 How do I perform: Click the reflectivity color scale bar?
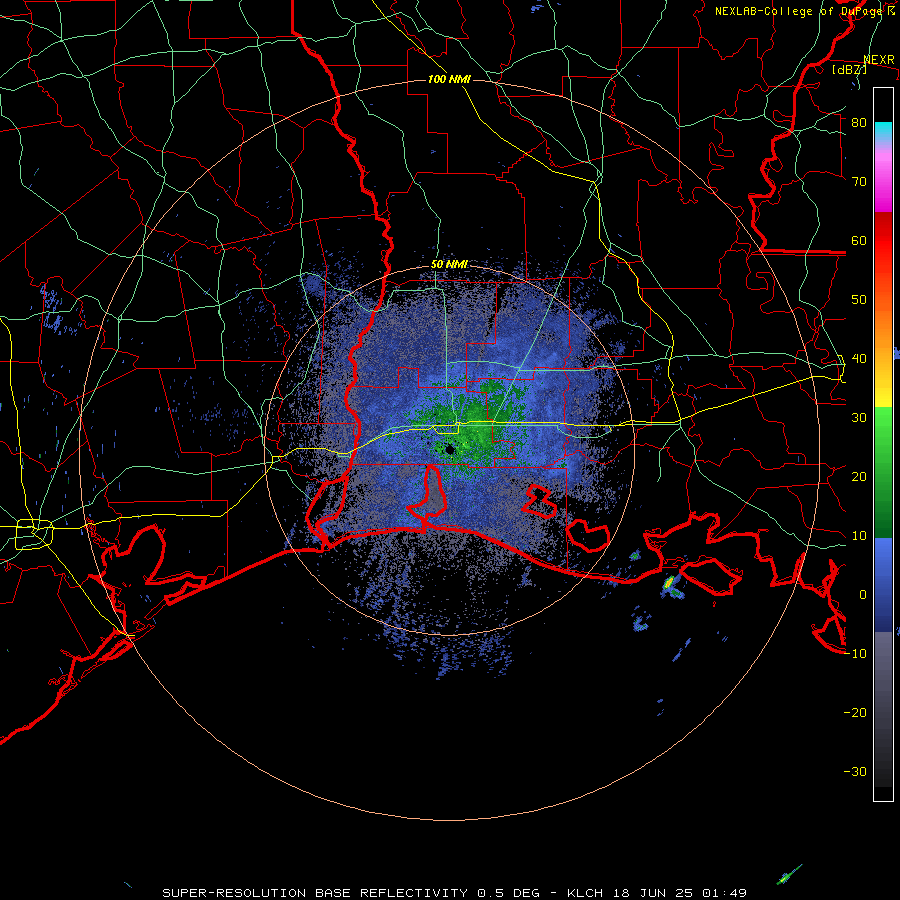[883, 444]
